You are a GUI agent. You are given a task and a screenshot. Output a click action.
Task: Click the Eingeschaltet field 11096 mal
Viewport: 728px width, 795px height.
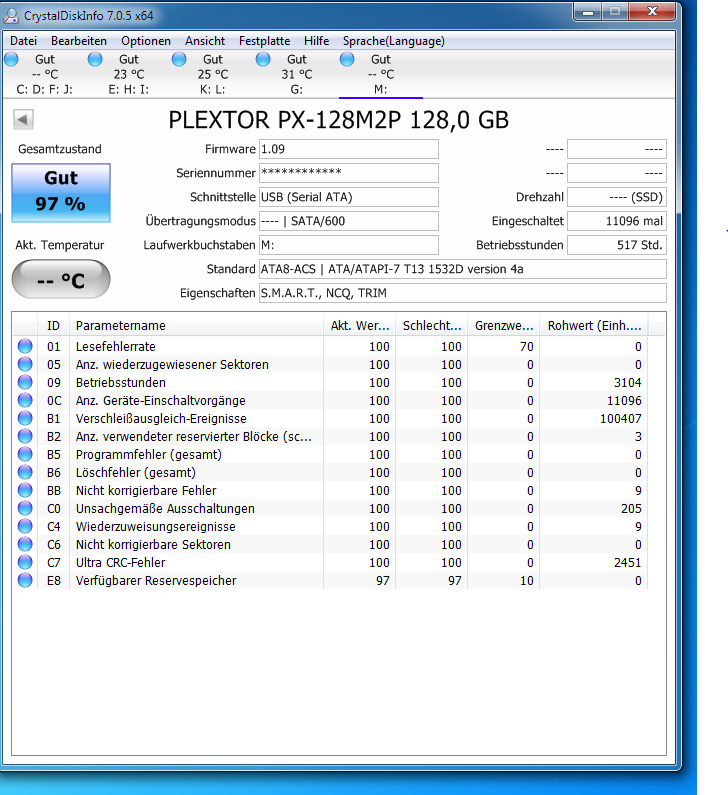coord(617,221)
